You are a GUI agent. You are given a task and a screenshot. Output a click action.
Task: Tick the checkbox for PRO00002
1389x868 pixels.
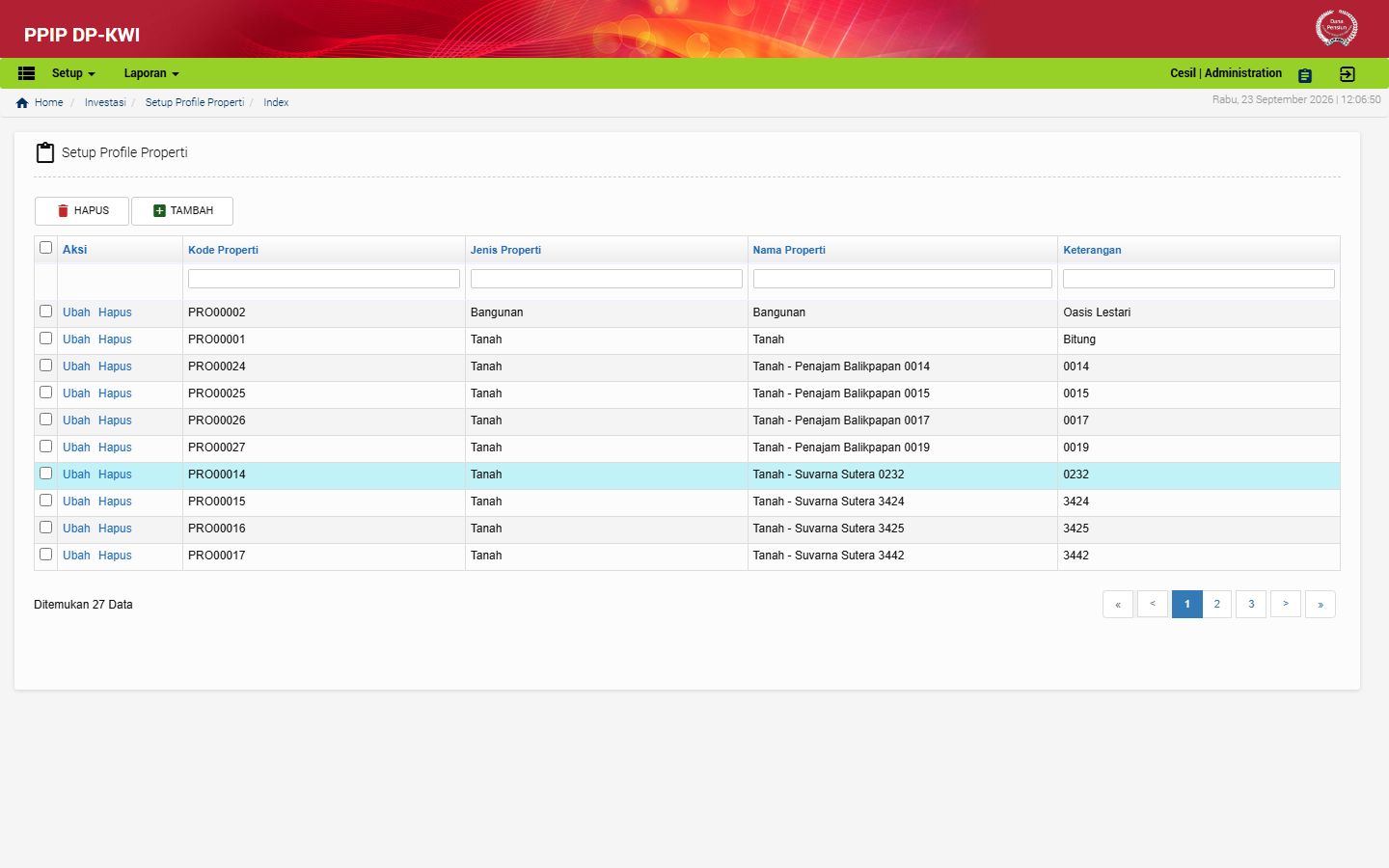[45, 312]
